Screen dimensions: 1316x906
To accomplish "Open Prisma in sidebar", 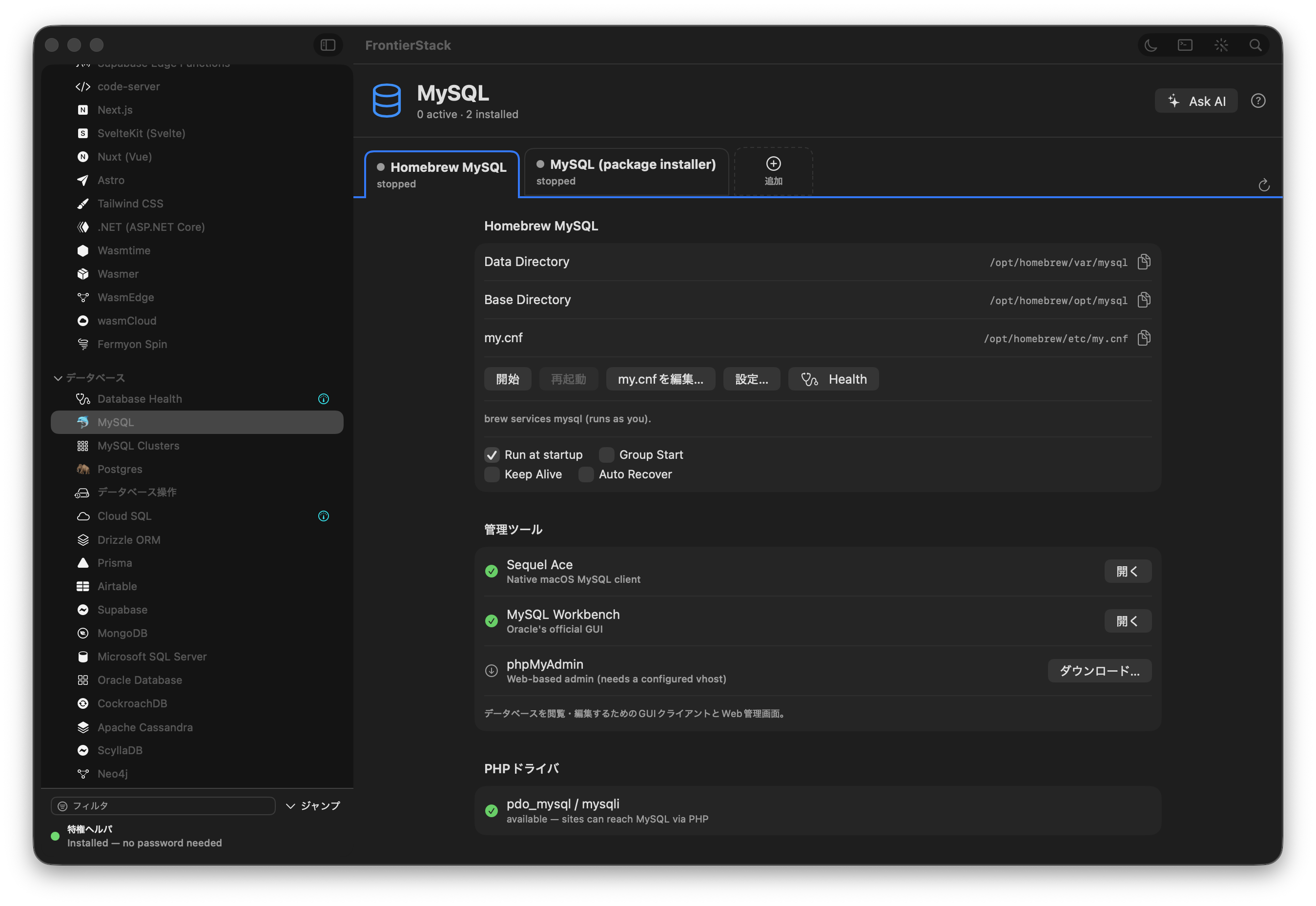I will click(x=197, y=562).
